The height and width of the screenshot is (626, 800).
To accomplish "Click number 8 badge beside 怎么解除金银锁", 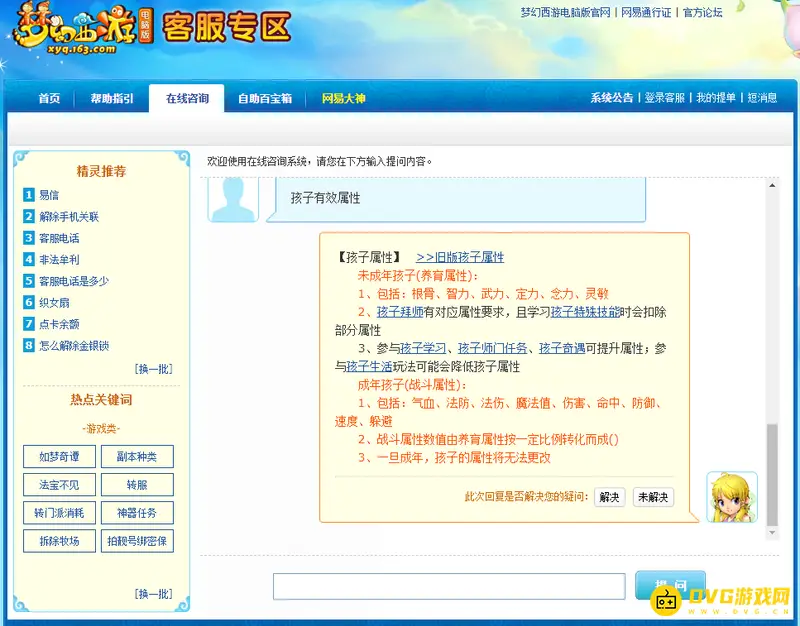I will pos(29,345).
